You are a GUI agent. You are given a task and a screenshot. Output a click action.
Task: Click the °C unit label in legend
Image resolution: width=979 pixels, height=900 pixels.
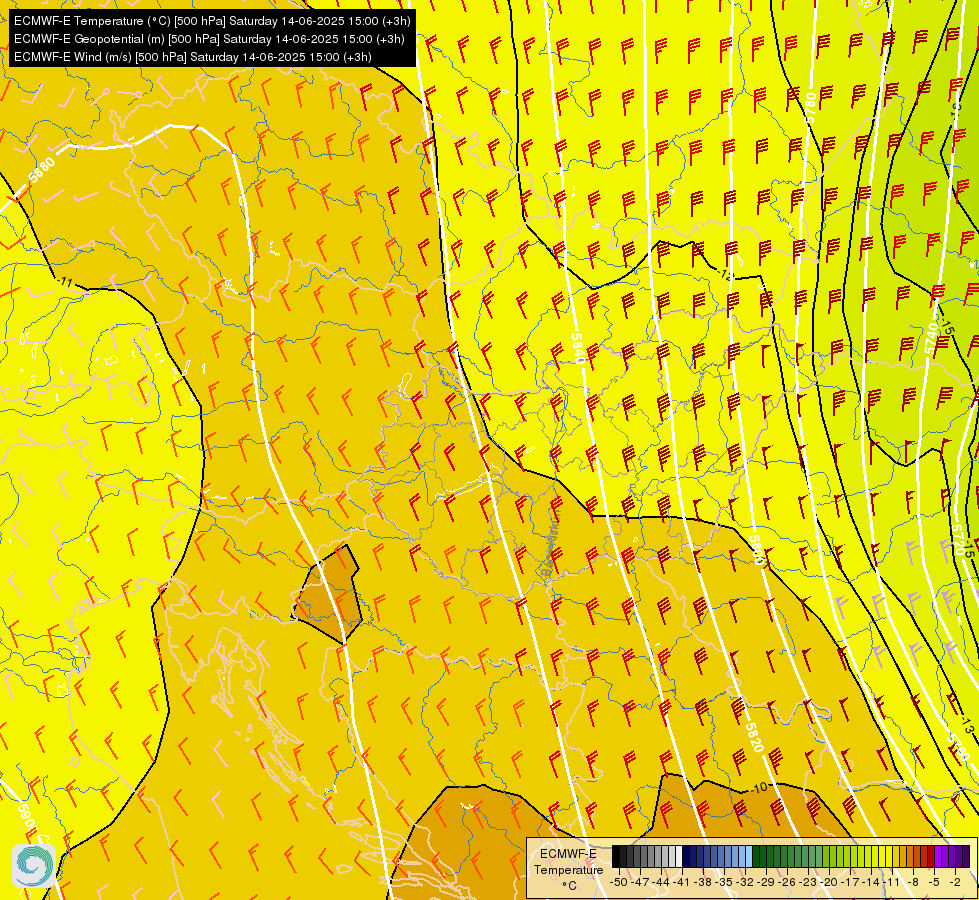click(569, 886)
